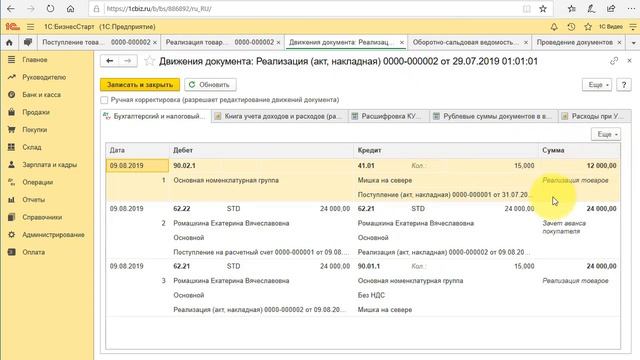This screenshot has height=360, width=640.
Task: Open the Операции section
Action: click(38, 182)
